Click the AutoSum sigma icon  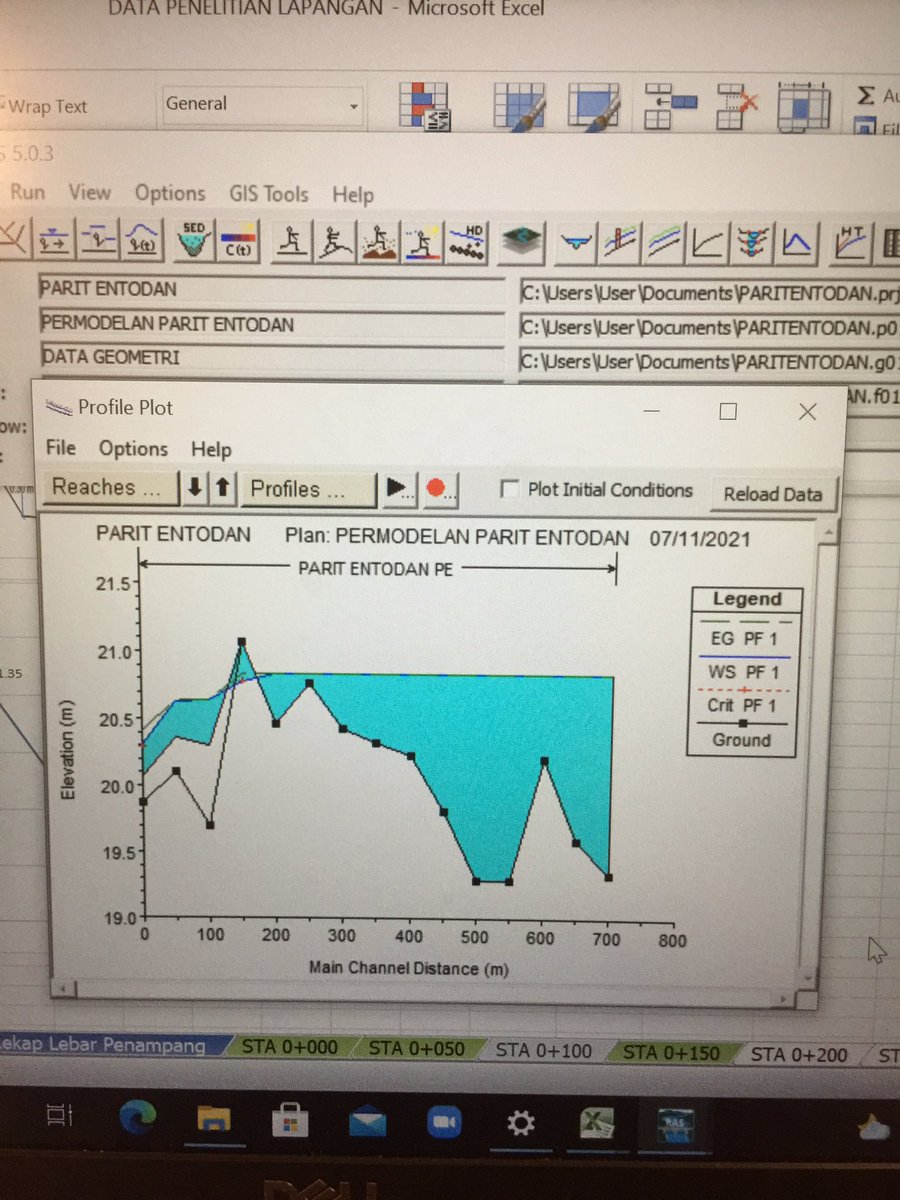[x=866, y=96]
